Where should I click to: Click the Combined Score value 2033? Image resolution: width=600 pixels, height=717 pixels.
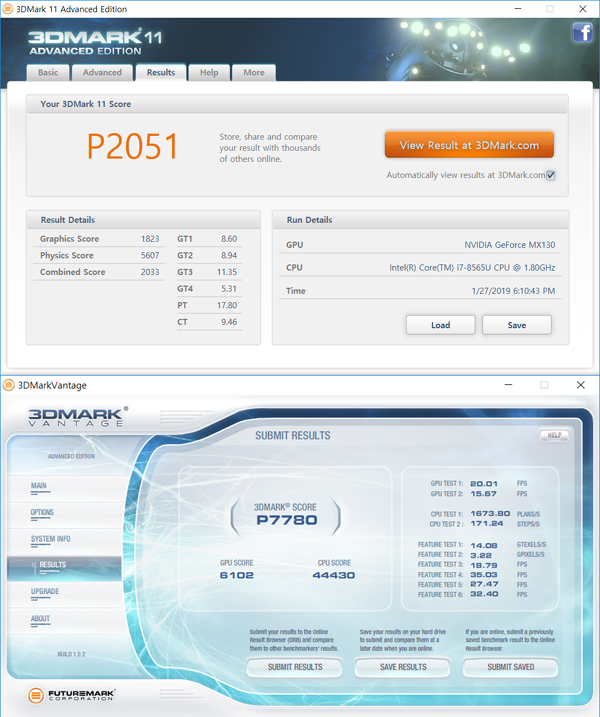[150, 272]
